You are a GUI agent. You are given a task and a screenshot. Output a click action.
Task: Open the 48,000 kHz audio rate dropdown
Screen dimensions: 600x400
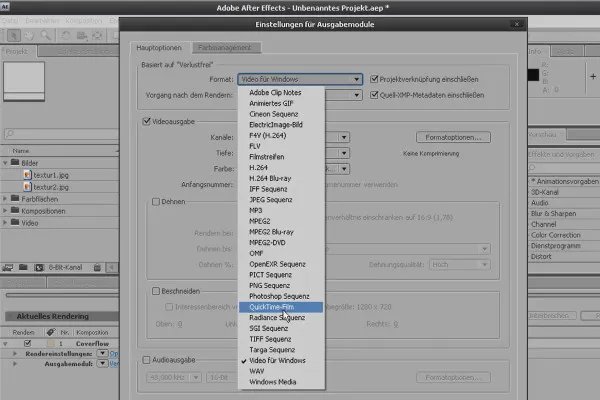click(x=174, y=377)
